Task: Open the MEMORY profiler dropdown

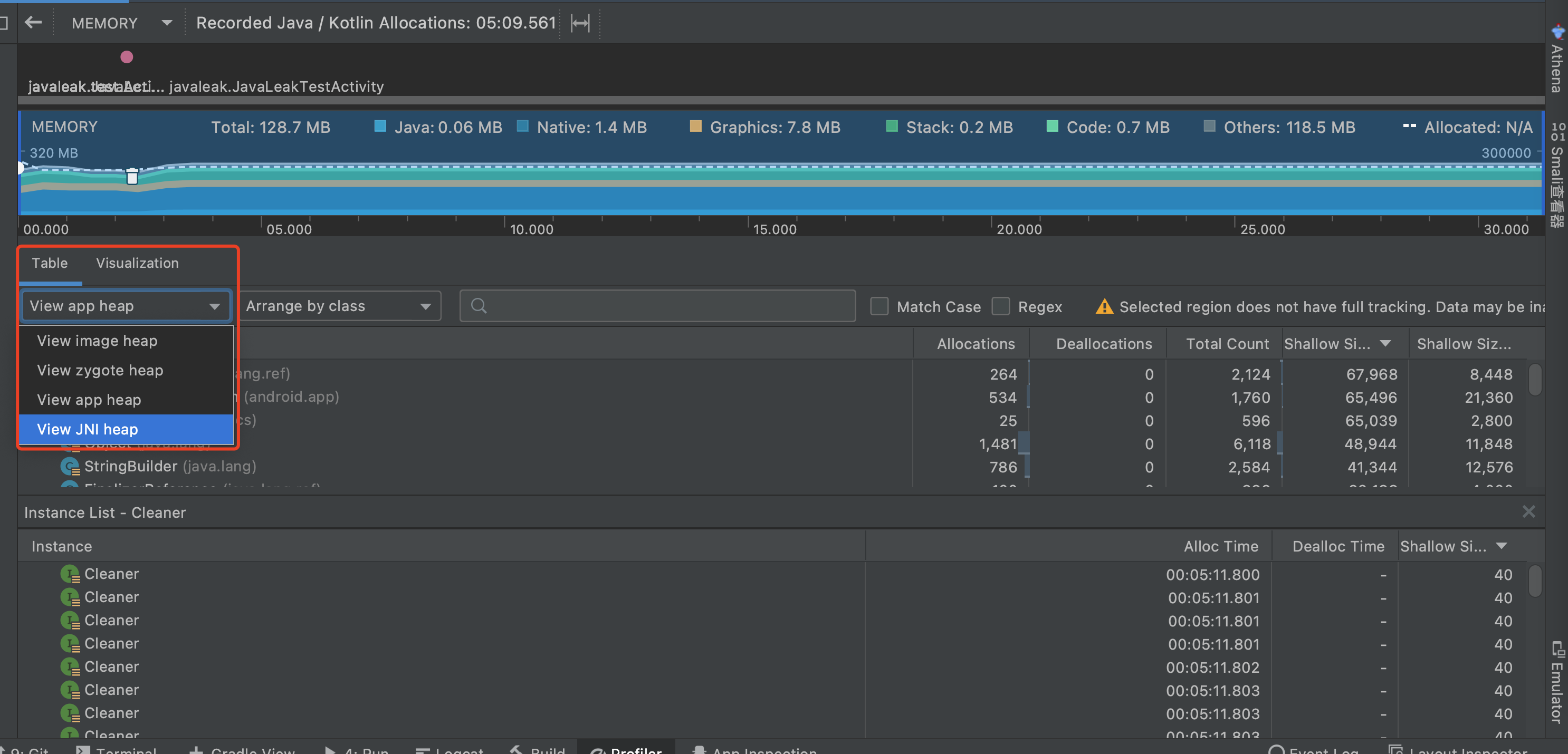Action: click(x=122, y=23)
